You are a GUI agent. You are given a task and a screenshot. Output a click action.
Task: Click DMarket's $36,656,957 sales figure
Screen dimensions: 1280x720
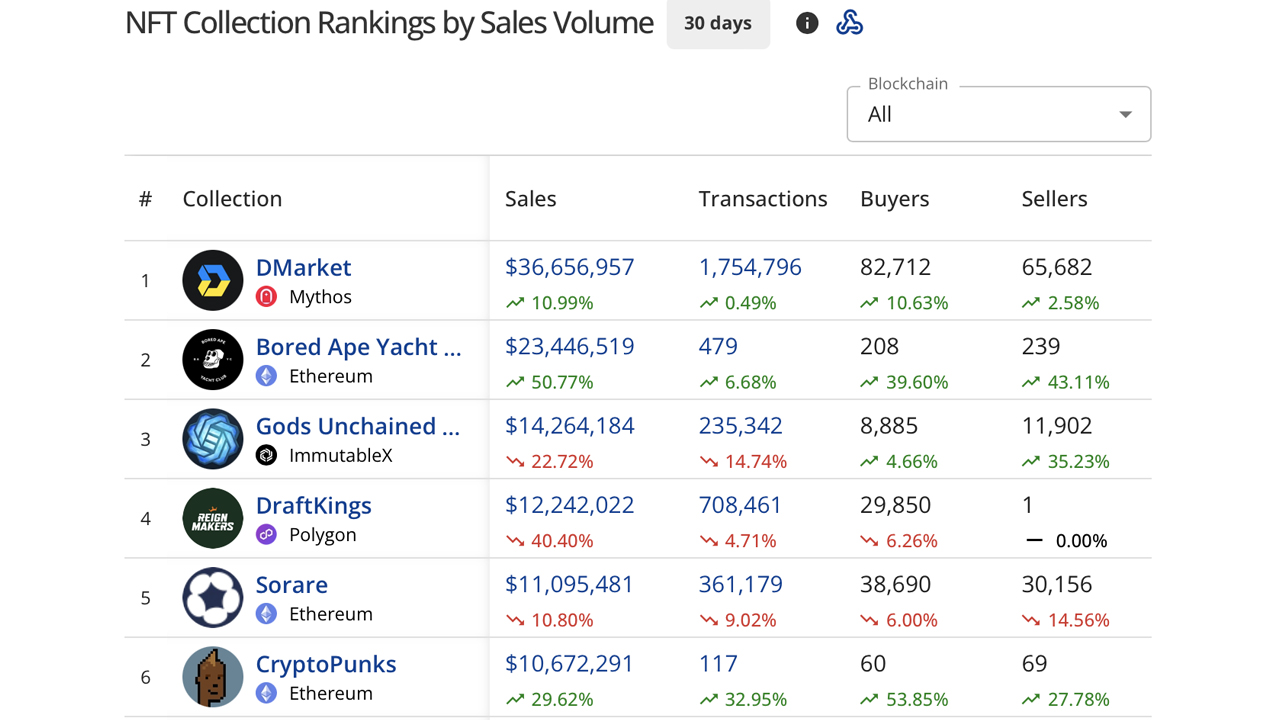[x=569, y=267]
